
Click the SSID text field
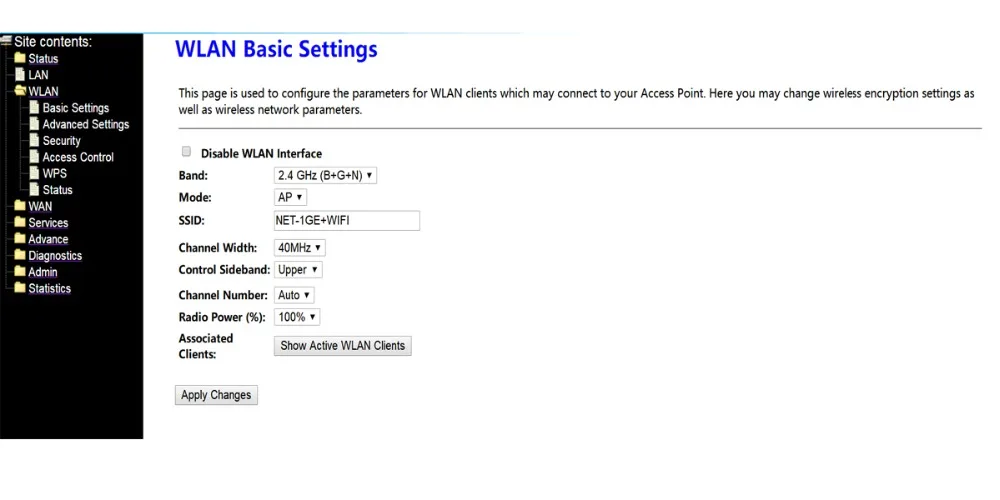click(x=347, y=221)
